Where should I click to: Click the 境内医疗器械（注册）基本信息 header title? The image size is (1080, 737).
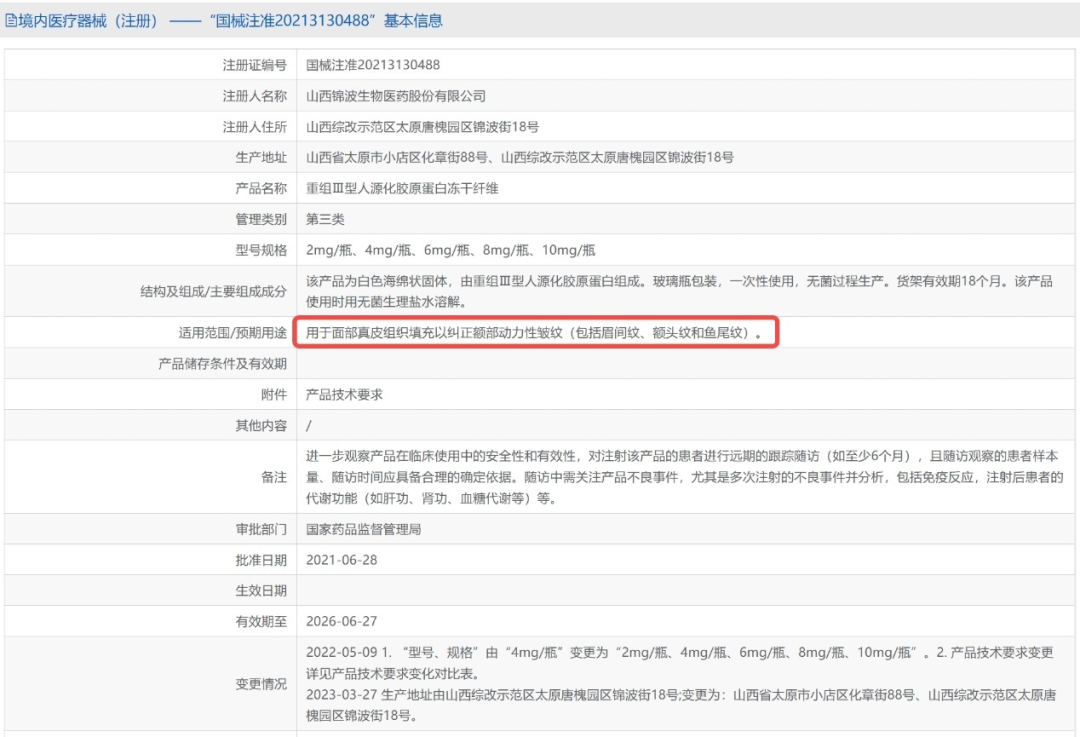(230, 21)
